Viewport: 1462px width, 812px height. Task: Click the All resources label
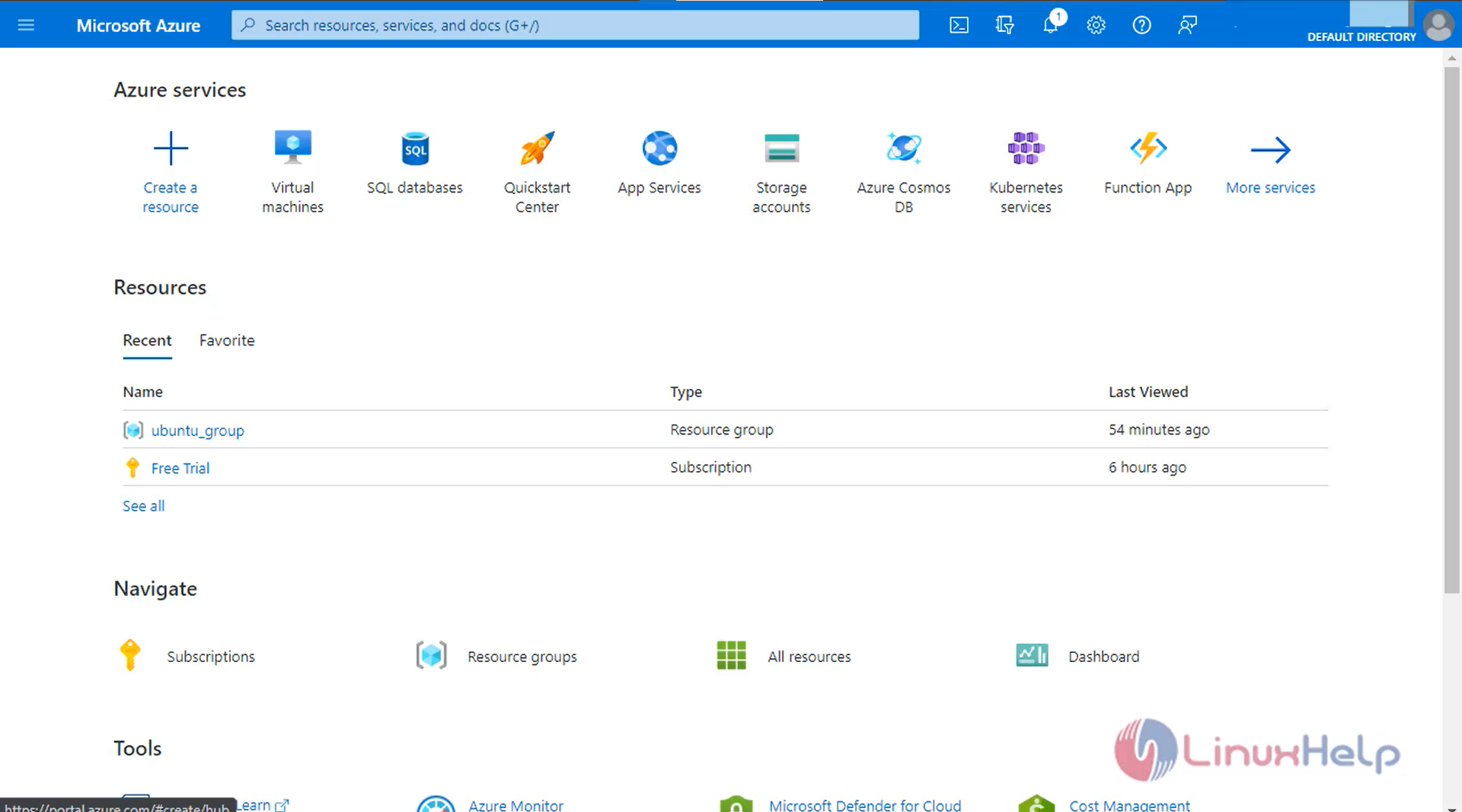coord(809,656)
